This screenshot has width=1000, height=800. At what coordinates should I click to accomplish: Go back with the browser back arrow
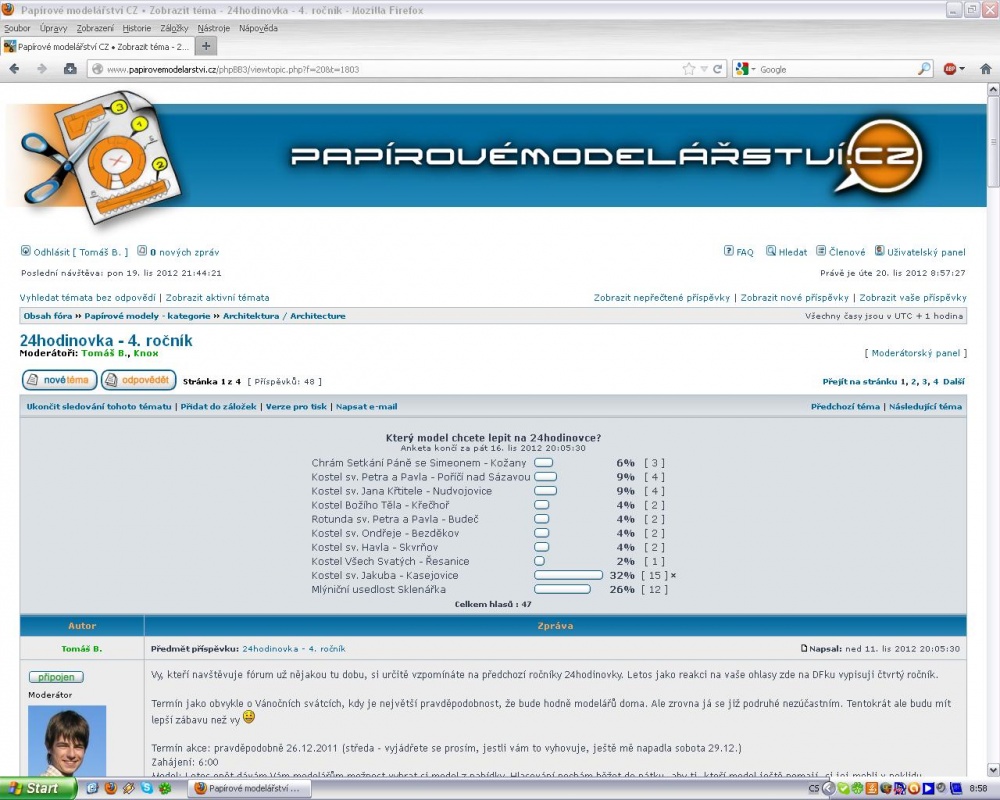coord(14,69)
